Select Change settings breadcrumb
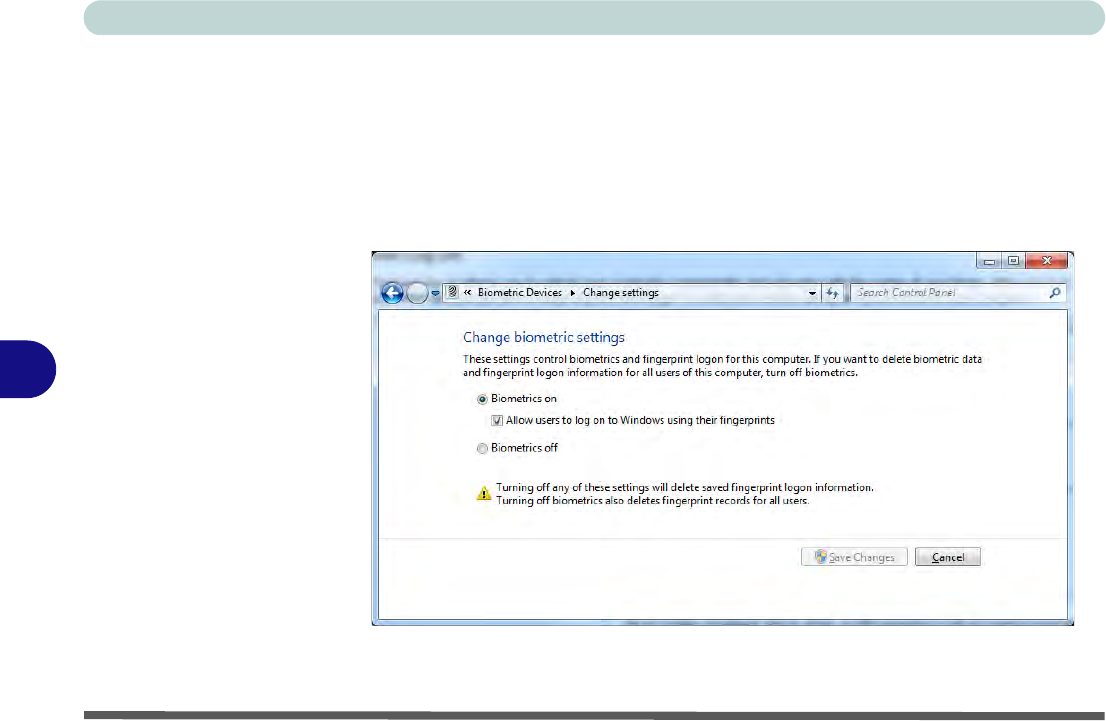The image size is (1106, 721). 620,293
